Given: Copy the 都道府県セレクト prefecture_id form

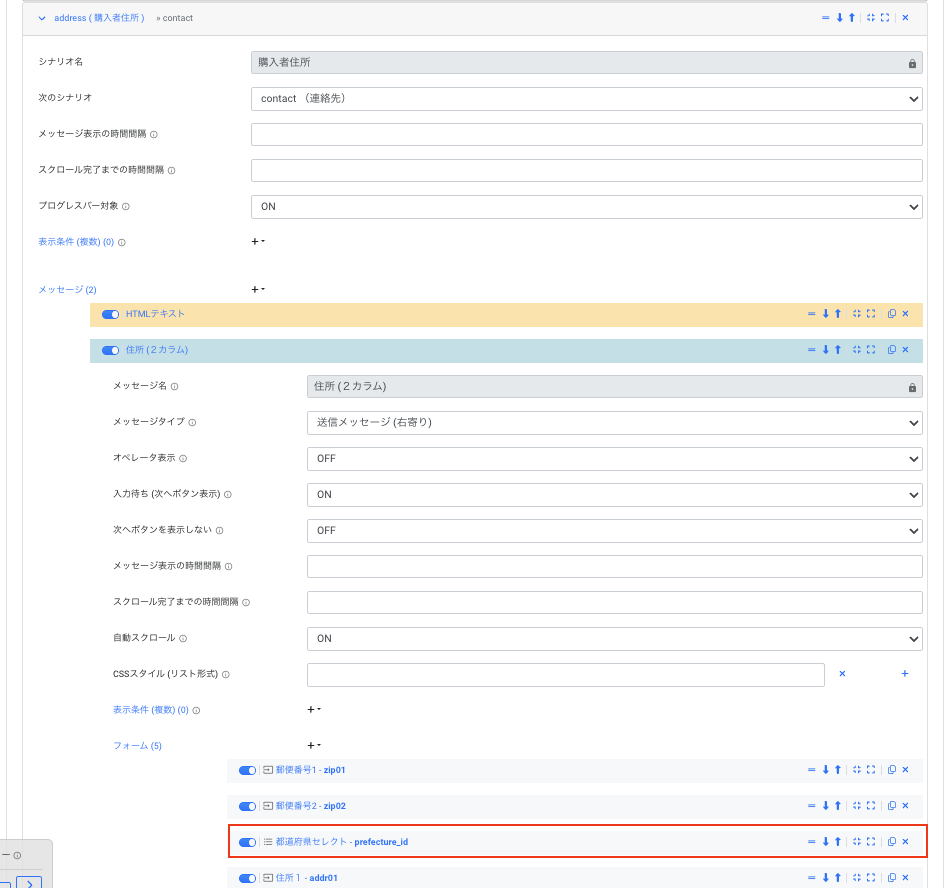Looking at the screenshot, I should [x=891, y=842].
